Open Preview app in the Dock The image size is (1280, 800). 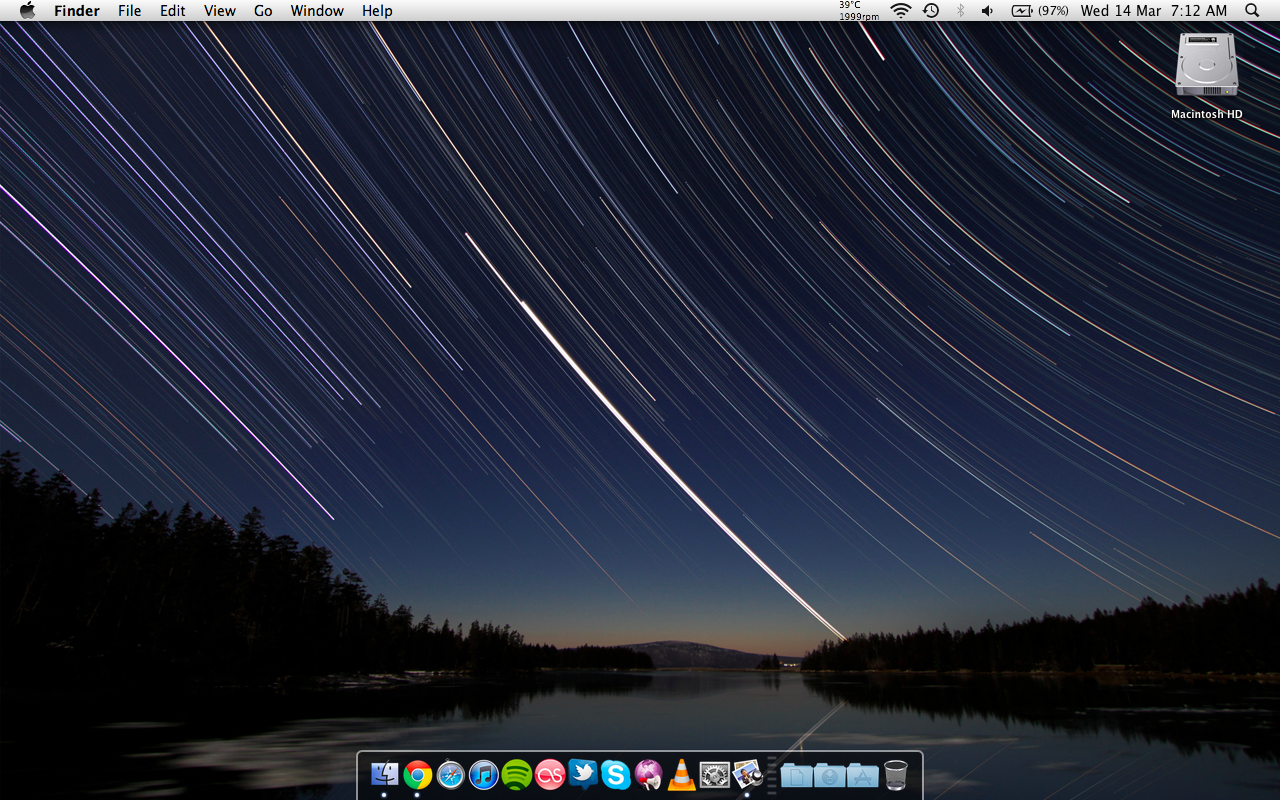coord(748,774)
